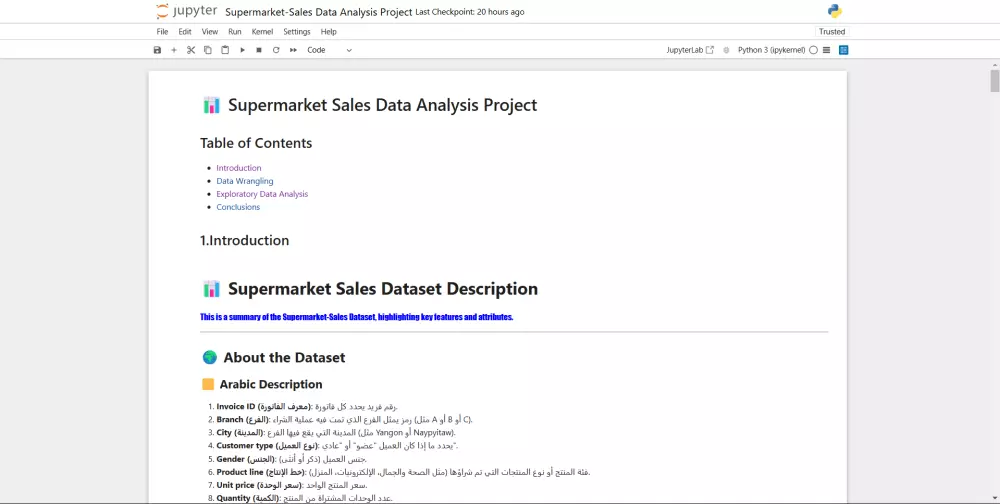Open notebook in JupyterLab
The height and width of the screenshot is (504, 1000).
tap(690, 50)
